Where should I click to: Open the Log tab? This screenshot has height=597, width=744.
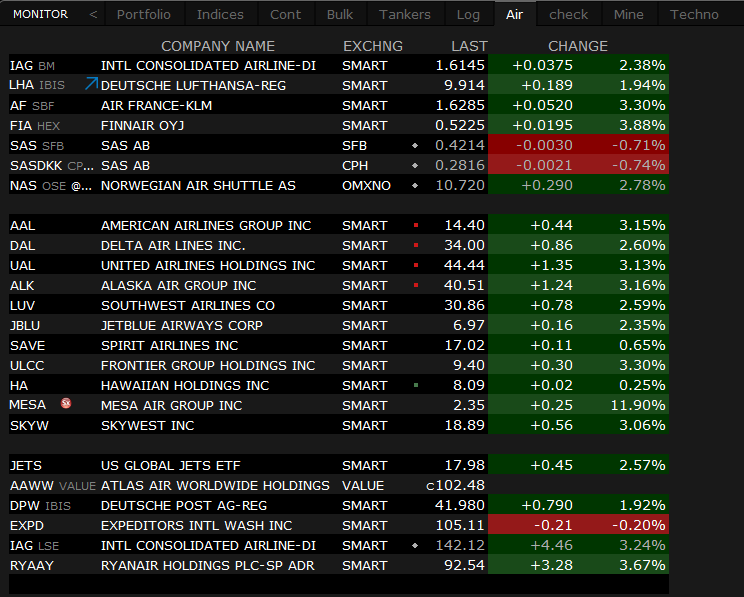[468, 14]
